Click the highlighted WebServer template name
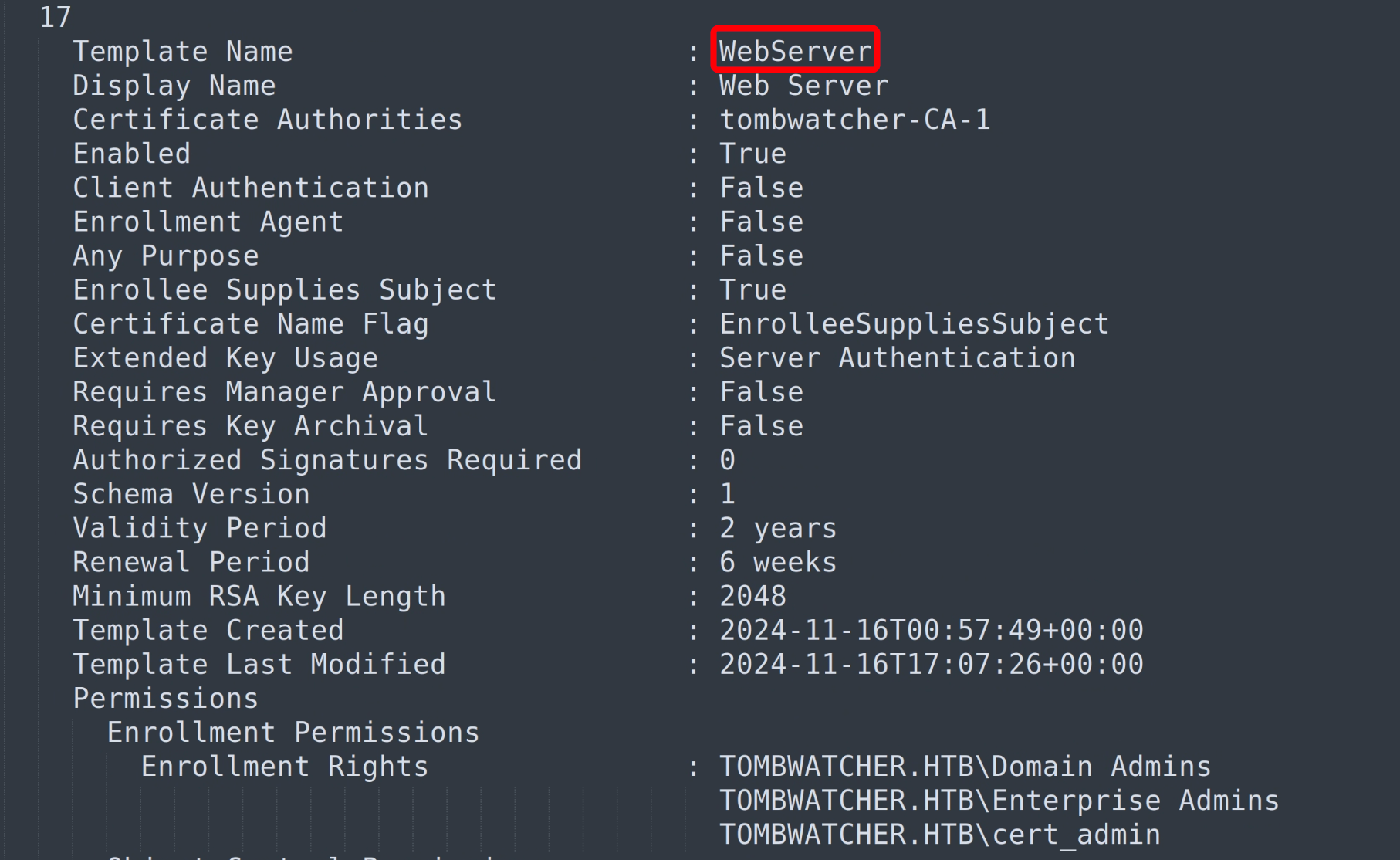This screenshot has width=1400, height=860. [x=795, y=52]
